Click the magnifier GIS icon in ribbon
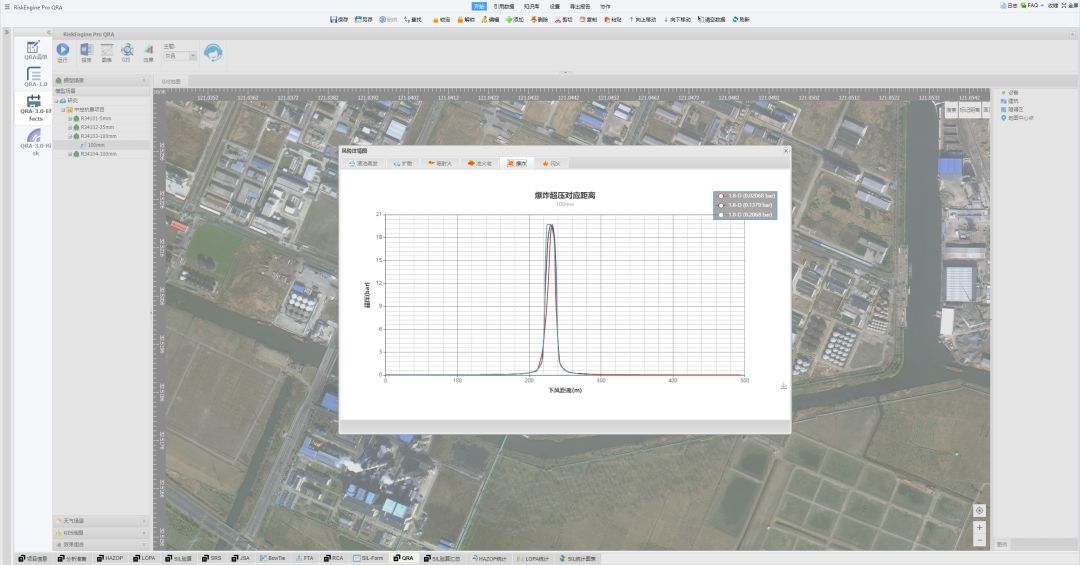Screen dimensions: 1080x565 point(127,50)
